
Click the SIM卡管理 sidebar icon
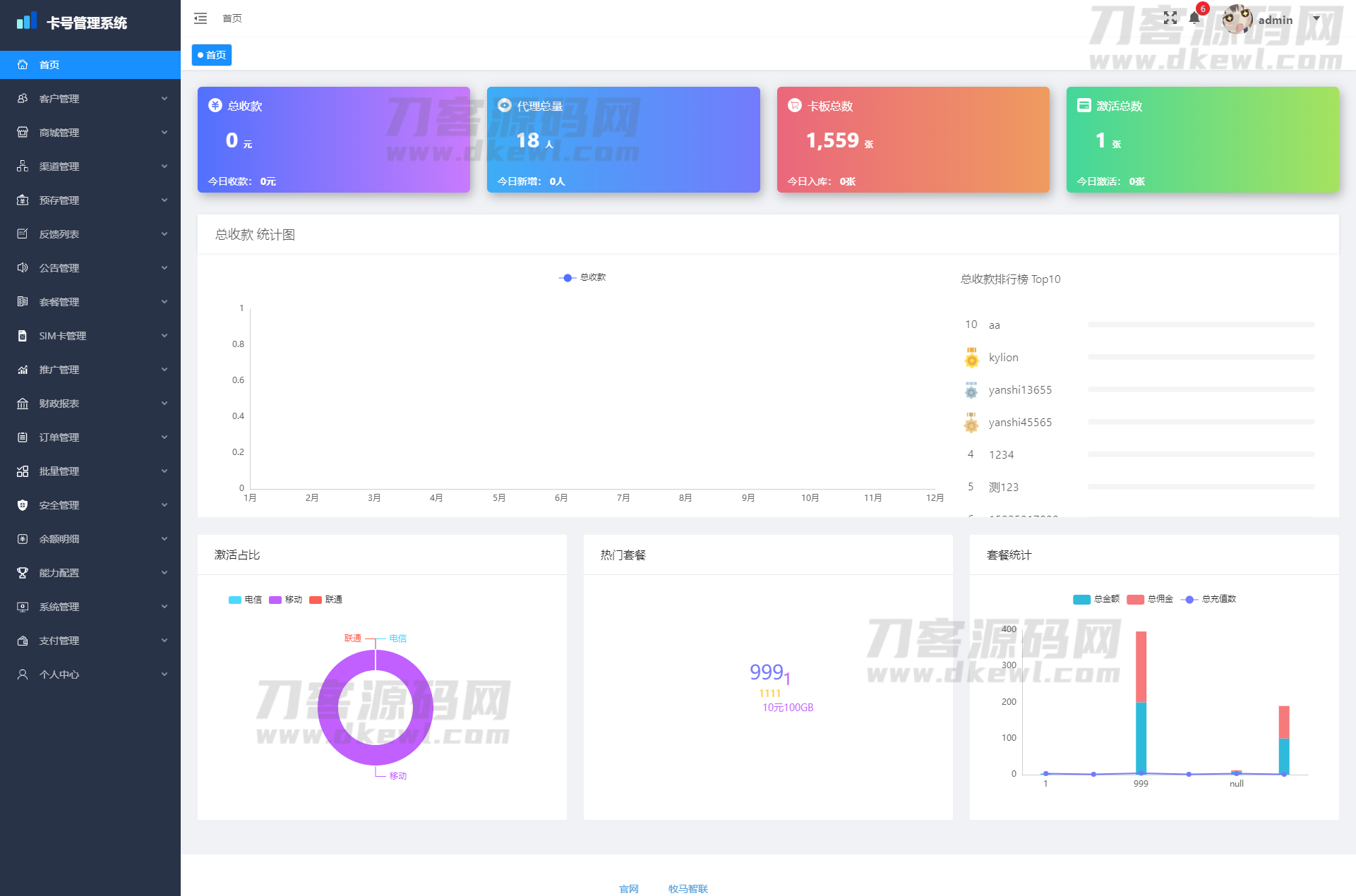point(23,336)
